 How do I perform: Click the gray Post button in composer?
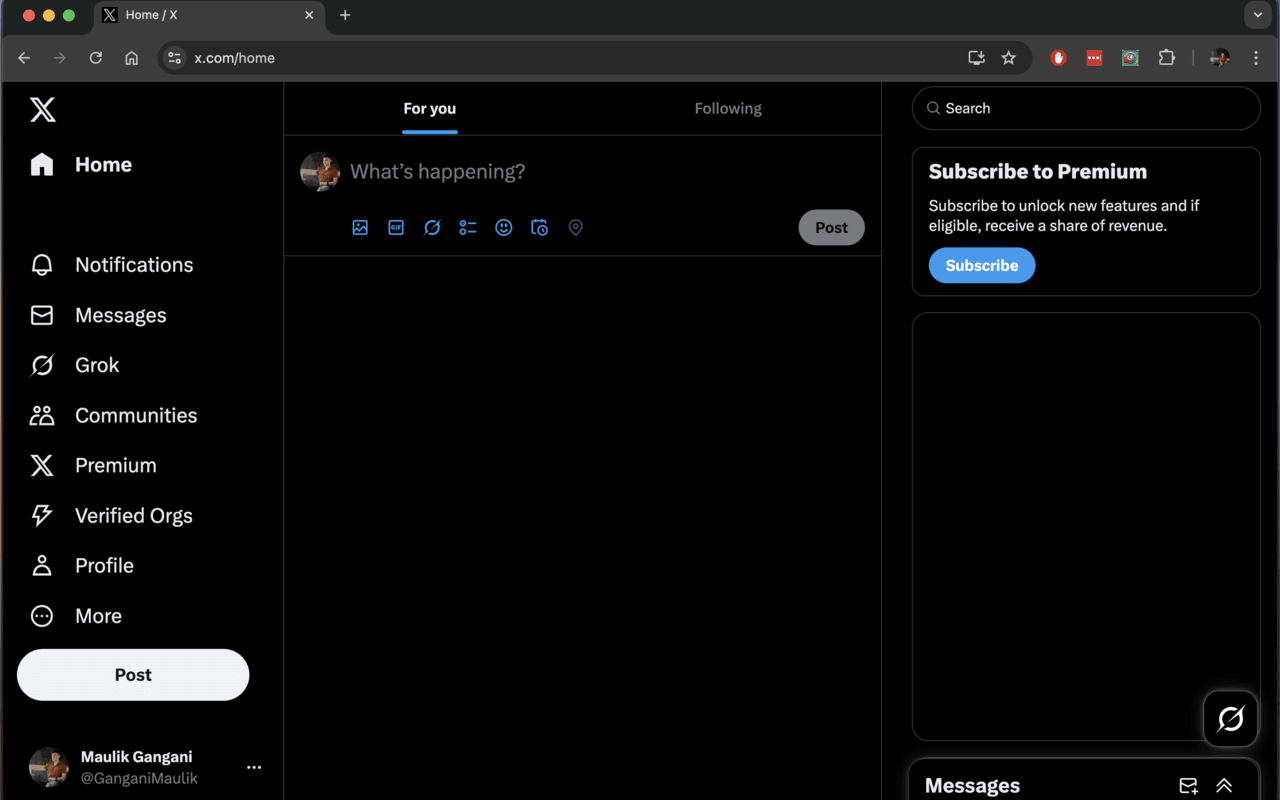(x=831, y=228)
